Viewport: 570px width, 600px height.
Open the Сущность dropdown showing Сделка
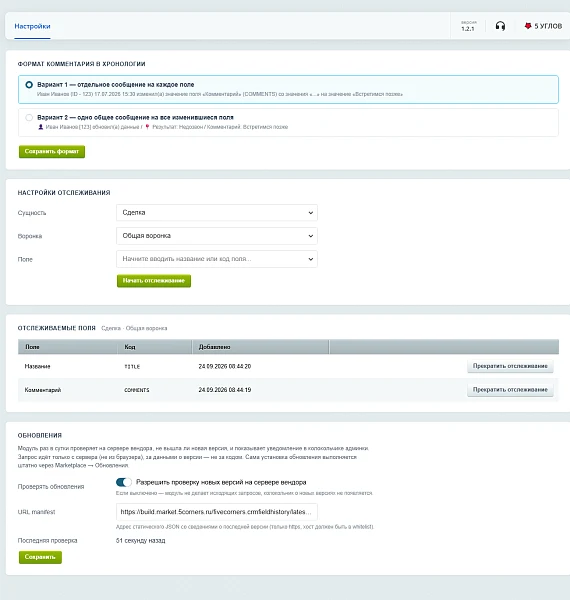click(x=217, y=213)
